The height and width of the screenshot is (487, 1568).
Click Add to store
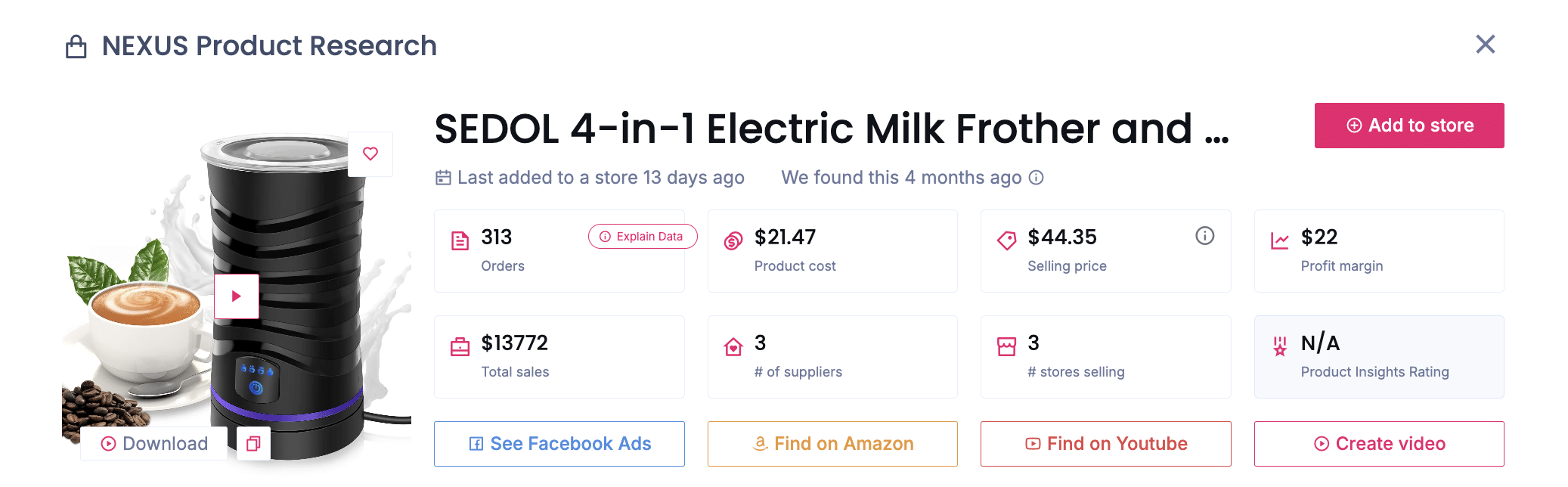pos(1408,125)
